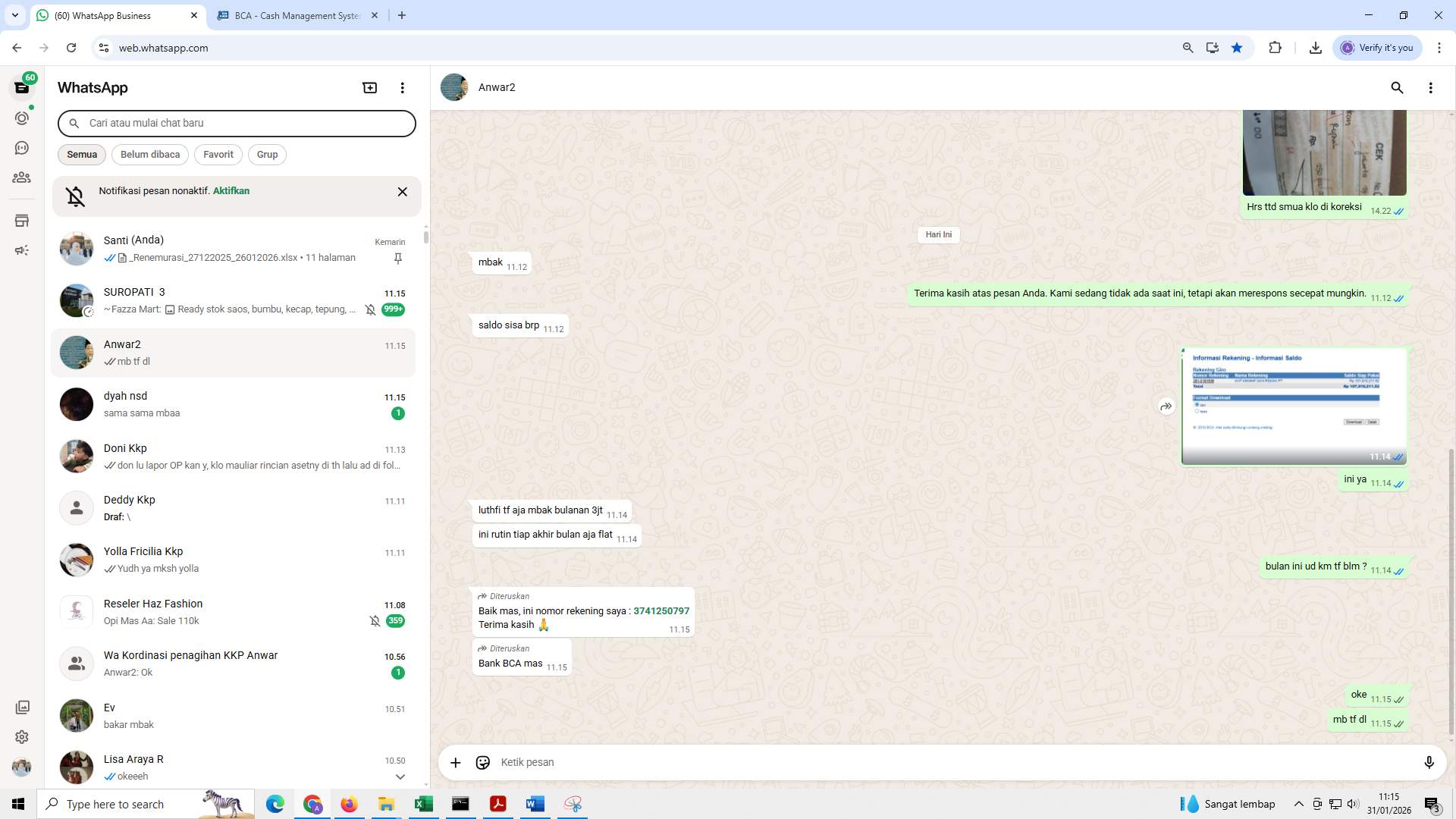
Task: Show hidden icons in the system tray
Action: 1300,804
